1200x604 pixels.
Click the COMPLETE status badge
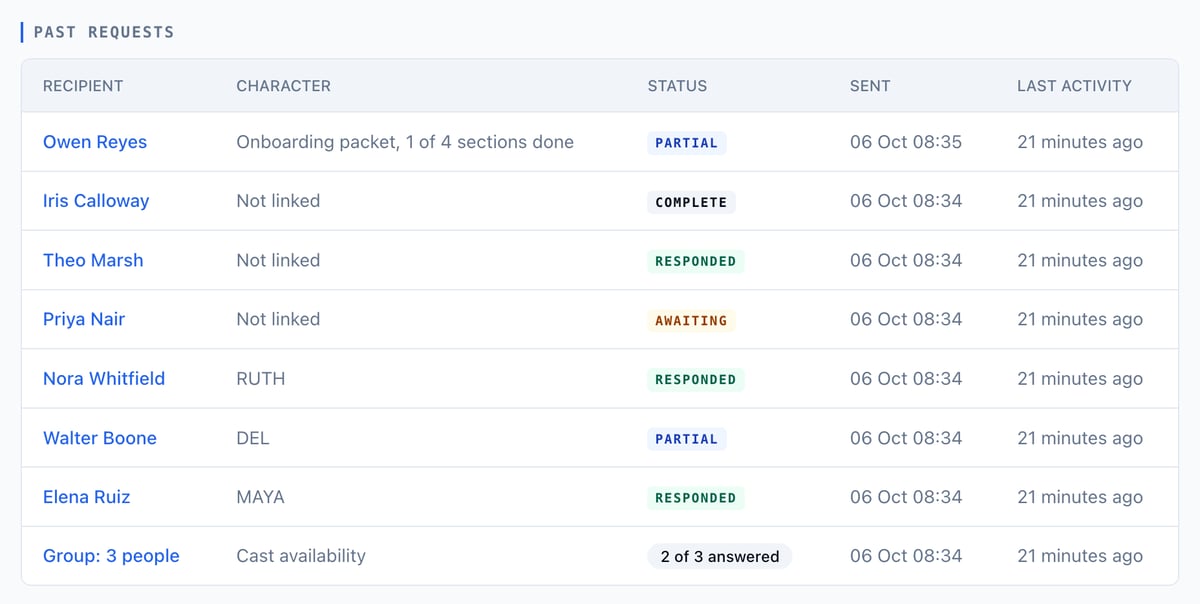pos(691,202)
